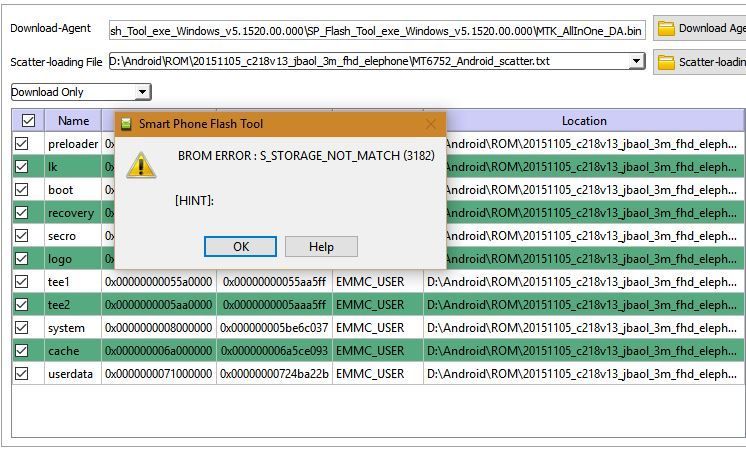The height and width of the screenshot is (449, 746).
Task: Click Help in the error dialog
Action: pyautogui.click(x=321, y=246)
